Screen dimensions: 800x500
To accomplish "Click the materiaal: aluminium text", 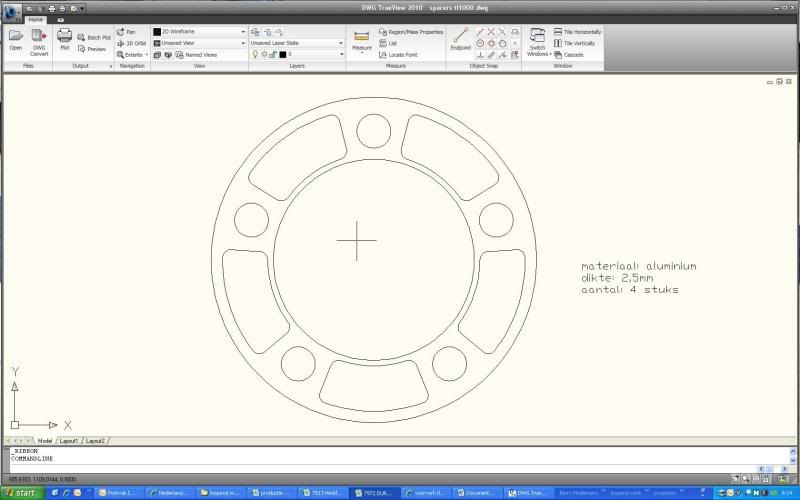I will [x=638, y=266].
